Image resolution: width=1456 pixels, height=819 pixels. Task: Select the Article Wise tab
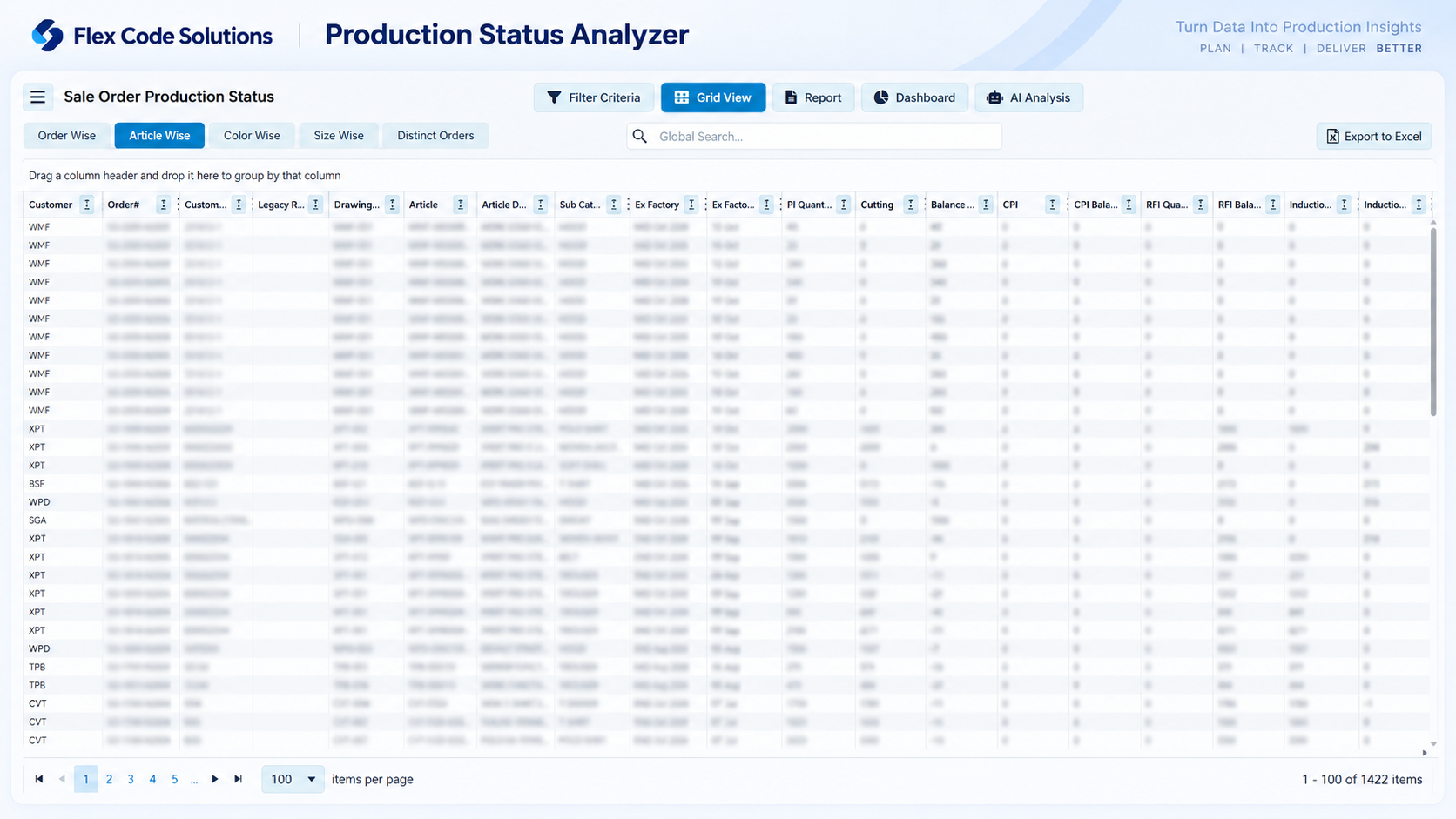[x=159, y=135]
